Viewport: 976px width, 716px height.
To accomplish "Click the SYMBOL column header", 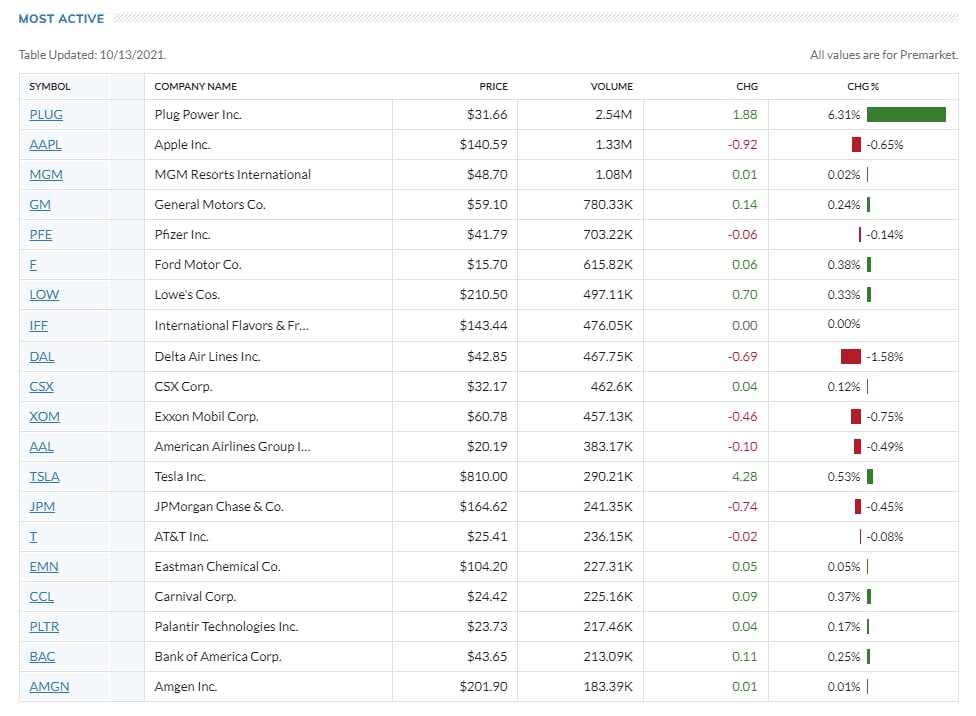I will pyautogui.click(x=50, y=87).
